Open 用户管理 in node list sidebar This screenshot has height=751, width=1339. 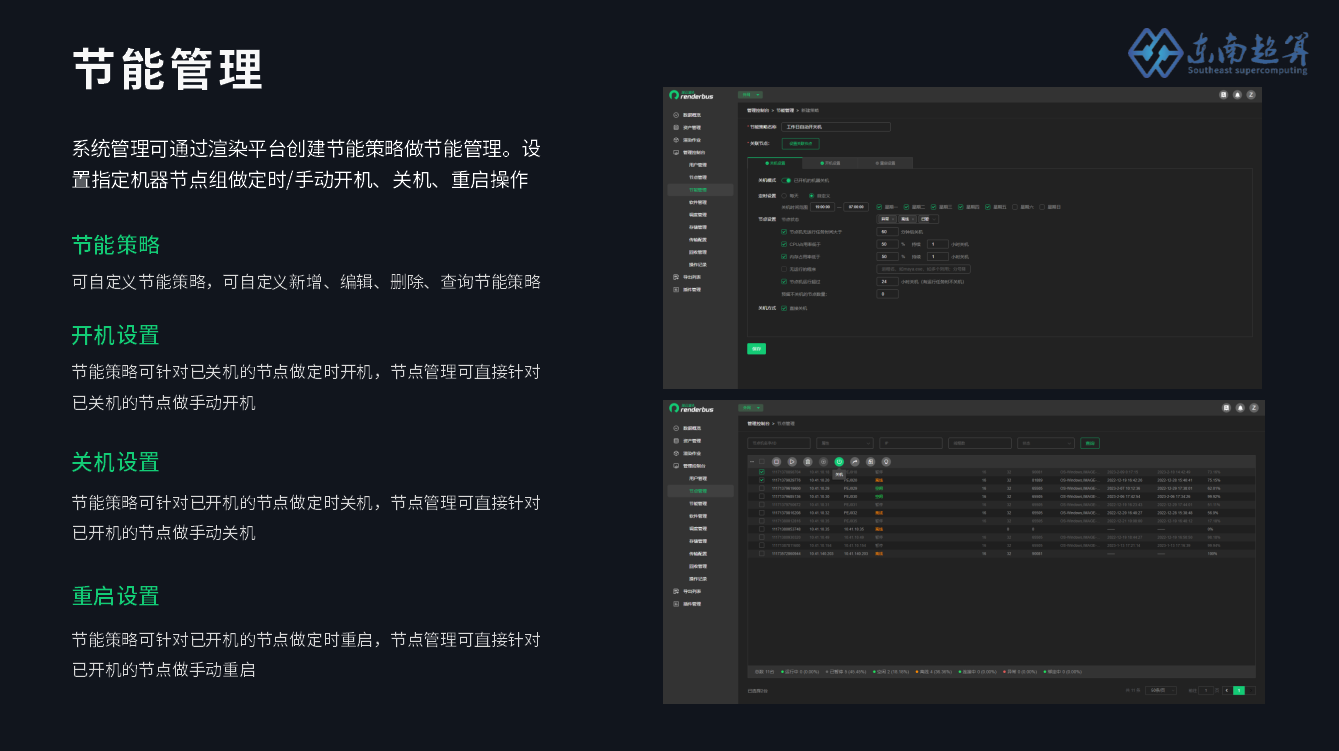tap(698, 478)
